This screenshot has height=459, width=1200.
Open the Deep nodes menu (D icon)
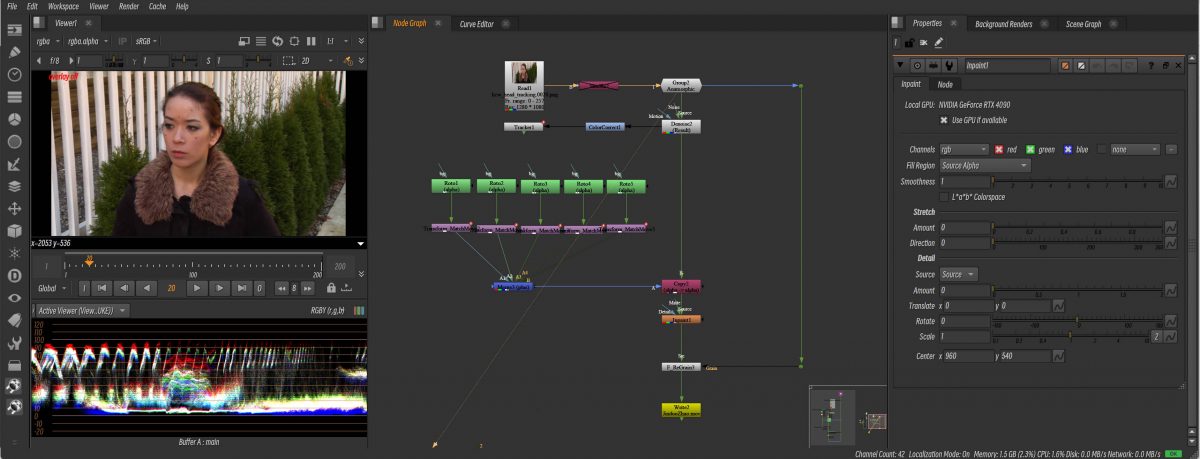coord(15,275)
